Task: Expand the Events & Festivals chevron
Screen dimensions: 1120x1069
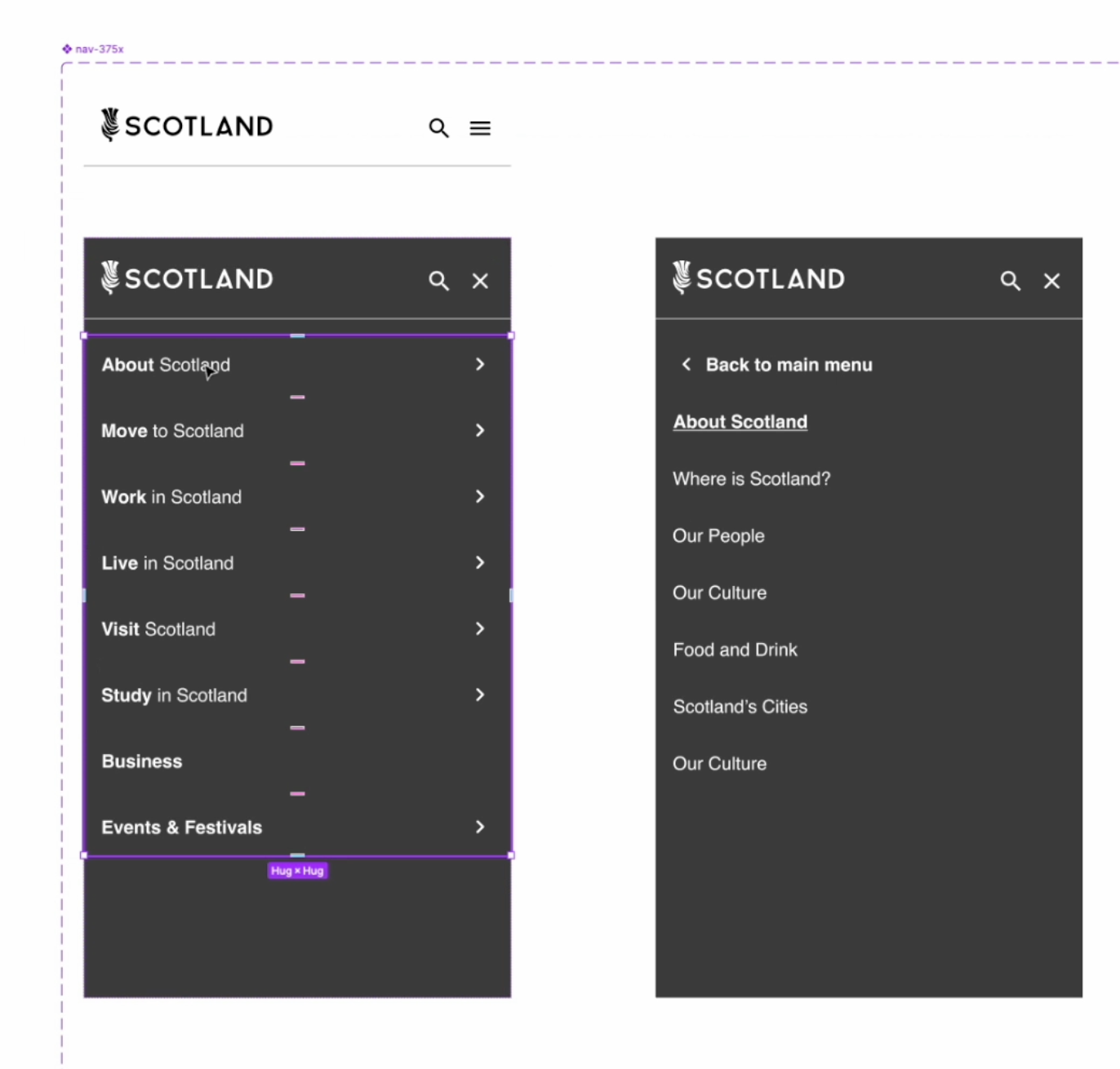Action: (x=480, y=827)
